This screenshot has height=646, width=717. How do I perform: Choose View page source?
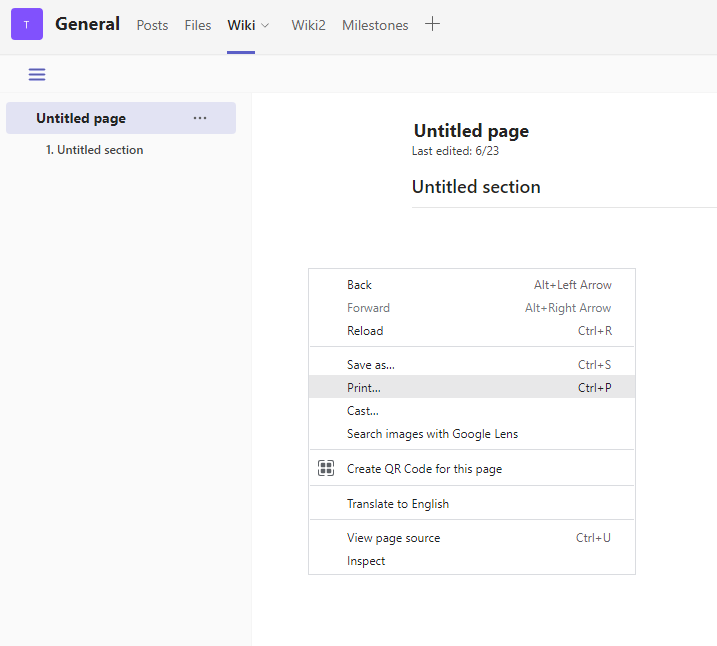472,538
